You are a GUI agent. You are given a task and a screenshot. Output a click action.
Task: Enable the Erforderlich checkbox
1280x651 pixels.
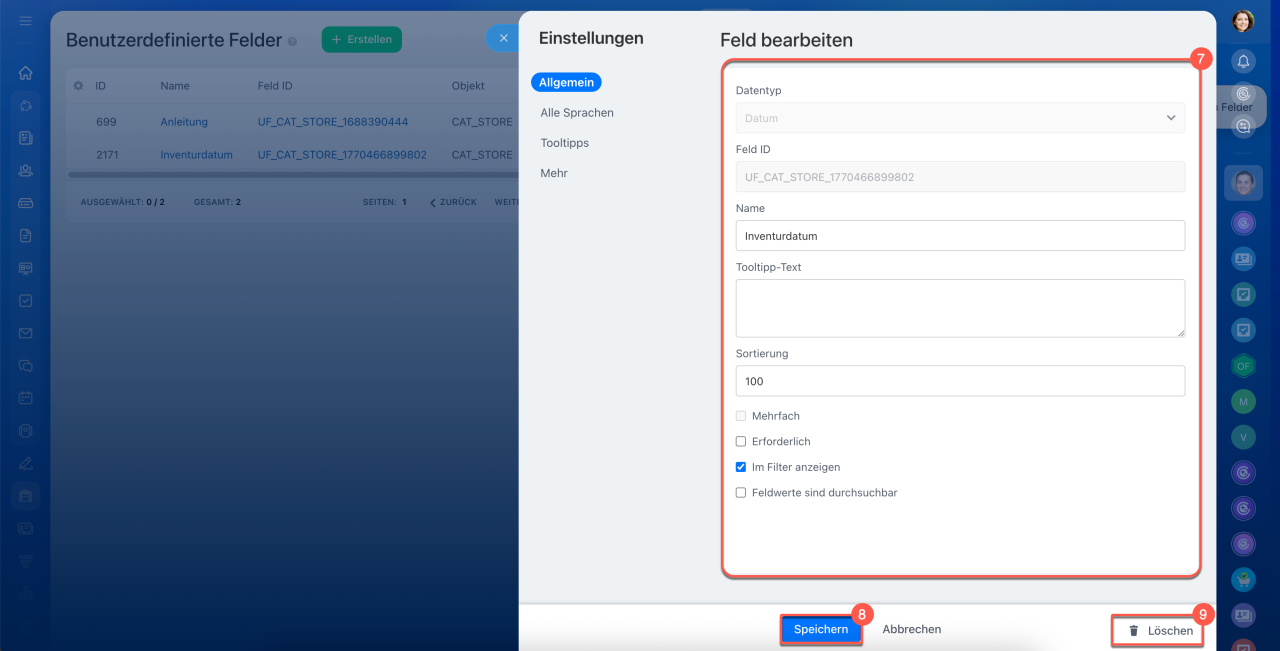pyautogui.click(x=741, y=441)
